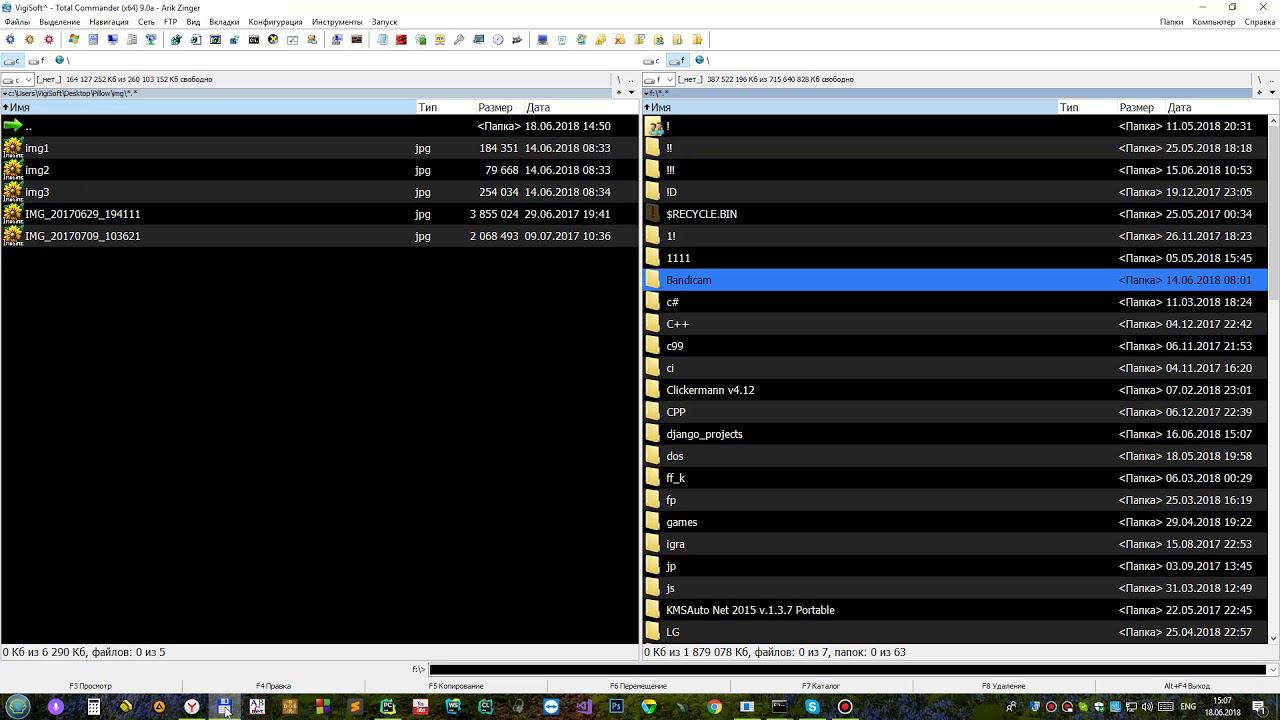1280x720 pixels.
Task: Click the red book toolbar icon
Action: [401, 40]
